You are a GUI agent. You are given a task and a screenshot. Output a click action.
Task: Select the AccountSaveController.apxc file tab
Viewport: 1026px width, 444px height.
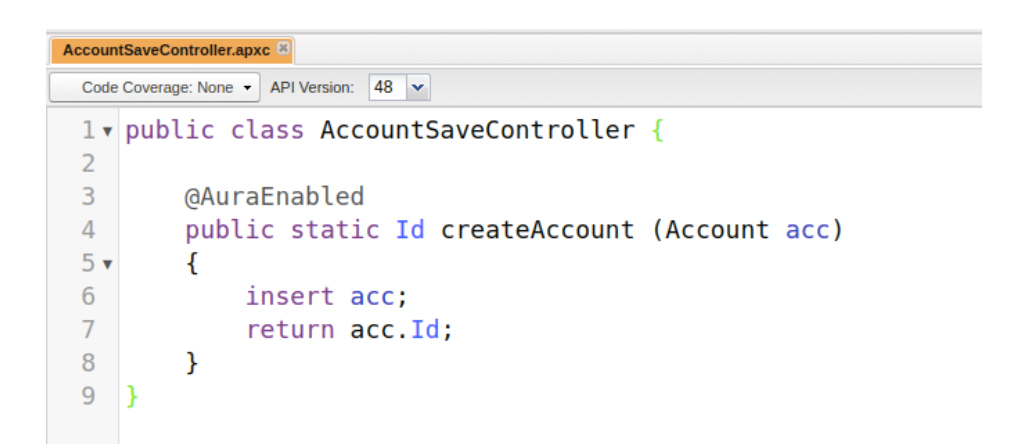[166, 49]
